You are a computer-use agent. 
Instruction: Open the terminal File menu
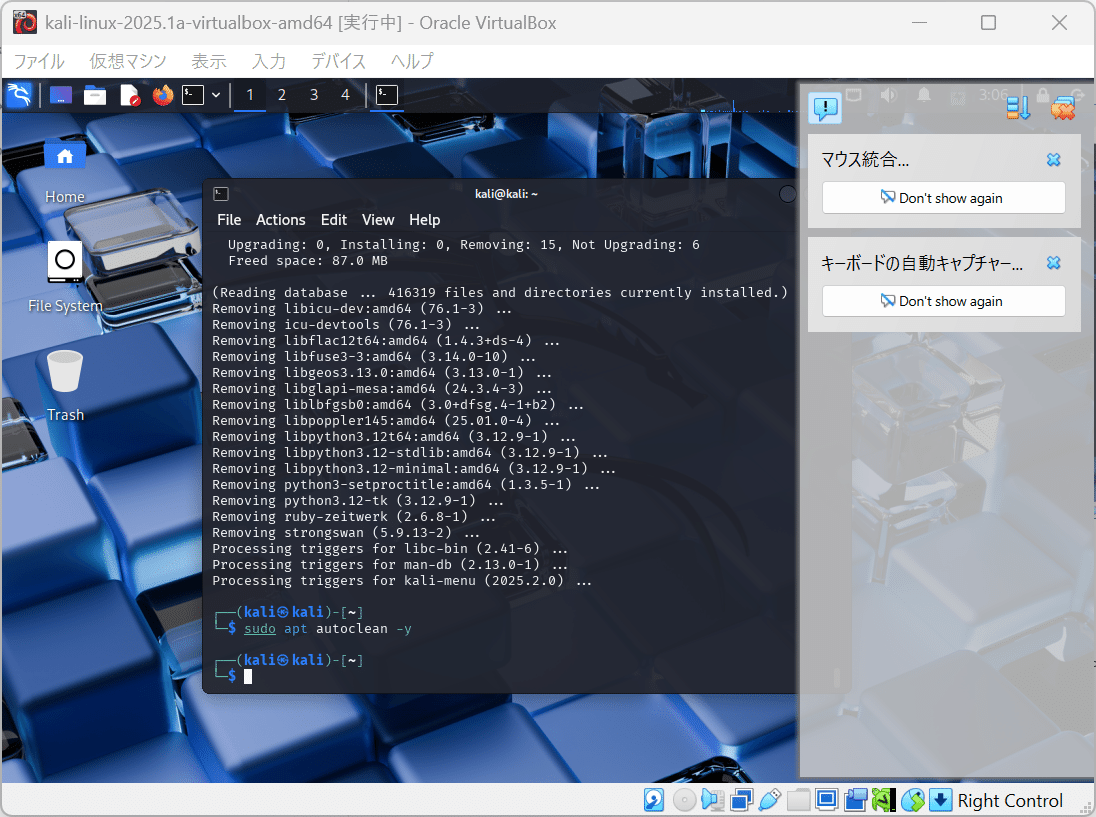(x=229, y=220)
